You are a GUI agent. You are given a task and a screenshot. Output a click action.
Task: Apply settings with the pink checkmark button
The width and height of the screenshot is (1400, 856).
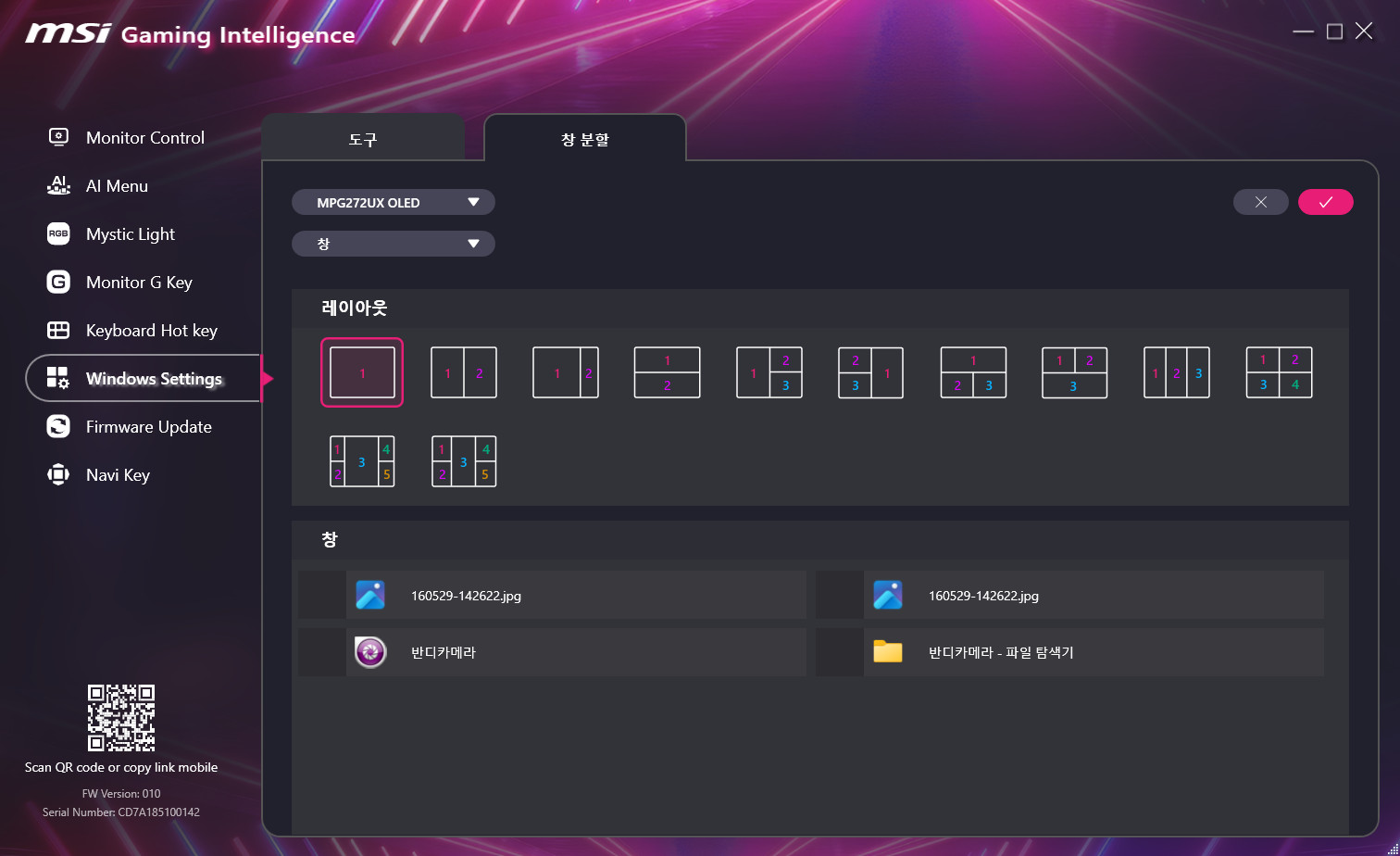coord(1325,202)
